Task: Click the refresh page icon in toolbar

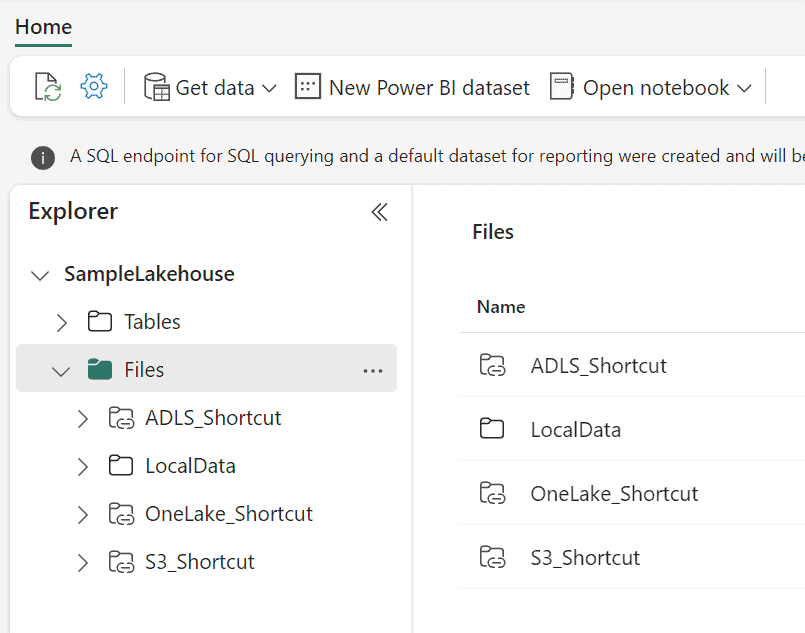Action: [x=48, y=87]
